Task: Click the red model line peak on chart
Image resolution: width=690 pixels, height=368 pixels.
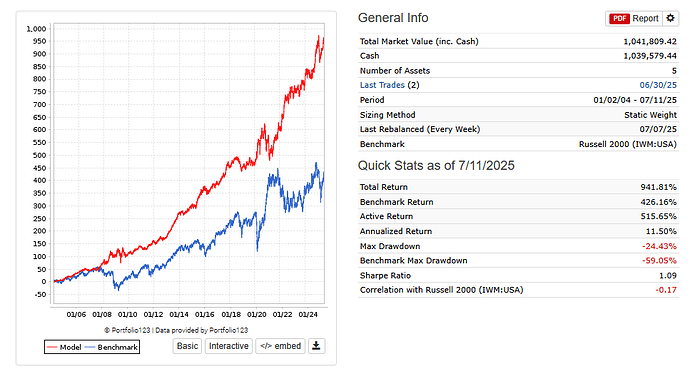Action: 319,37
